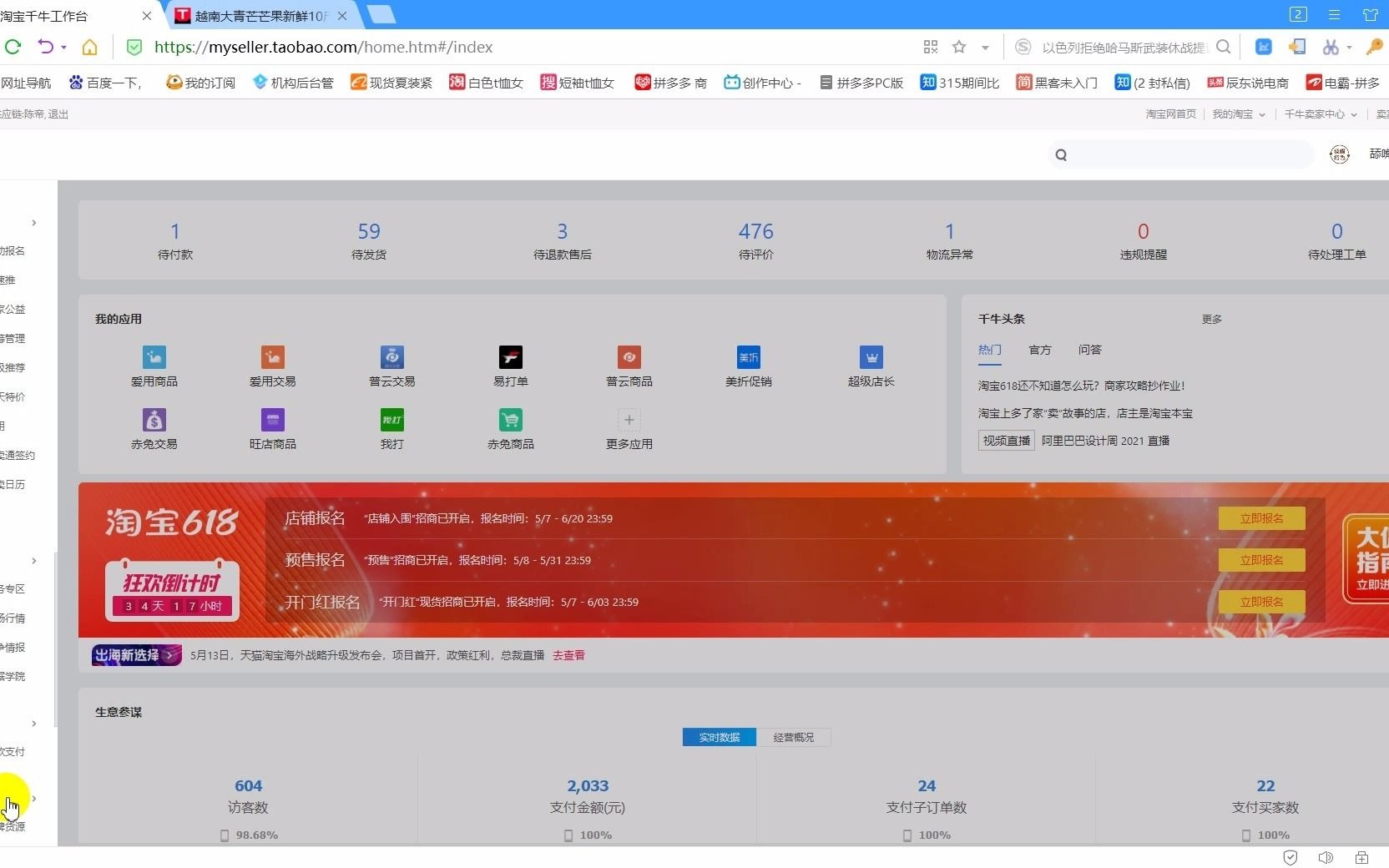Launch the 易打单 app icon
The height and width of the screenshot is (868, 1389).
(x=511, y=357)
